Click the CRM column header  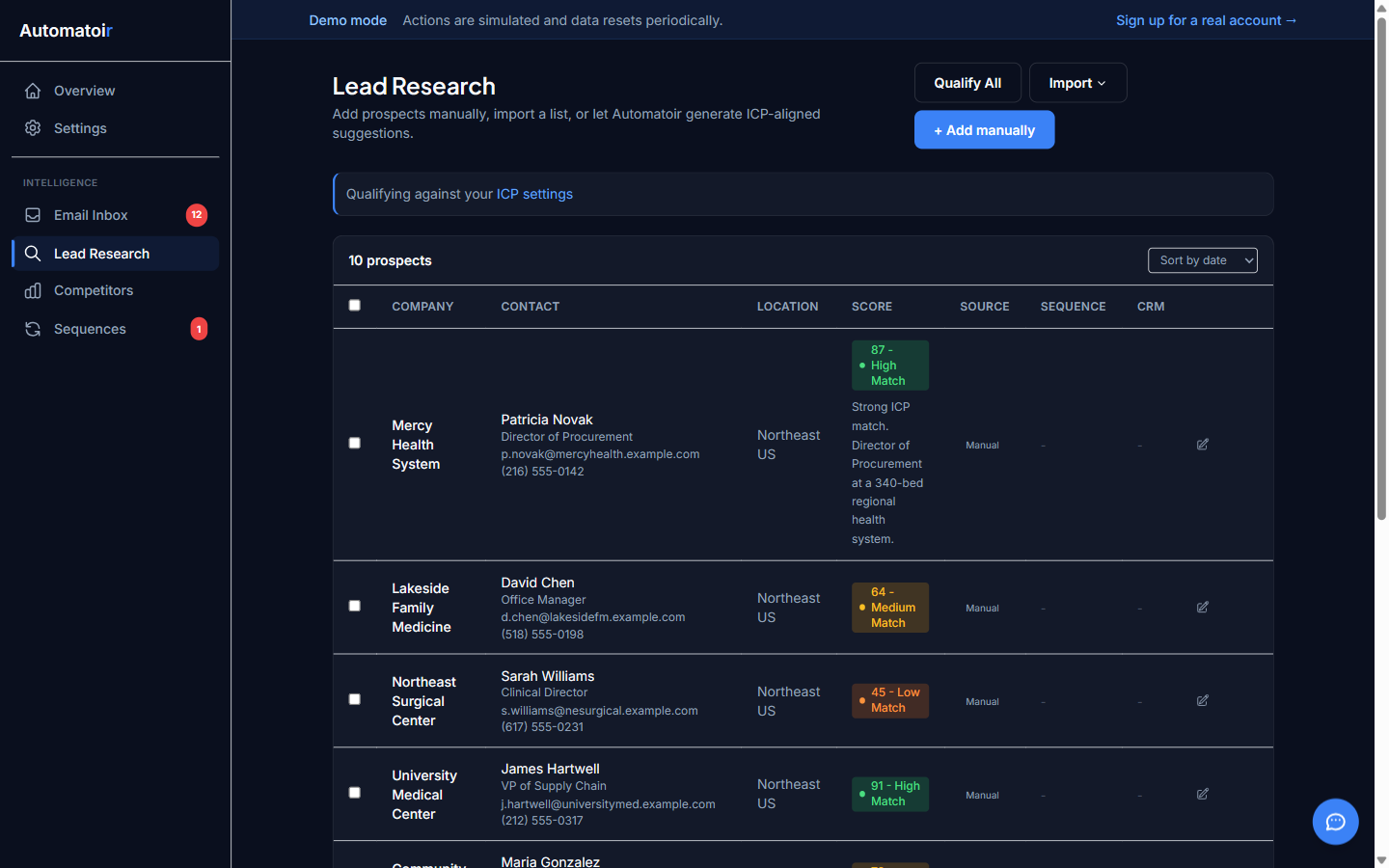pos(1151,307)
